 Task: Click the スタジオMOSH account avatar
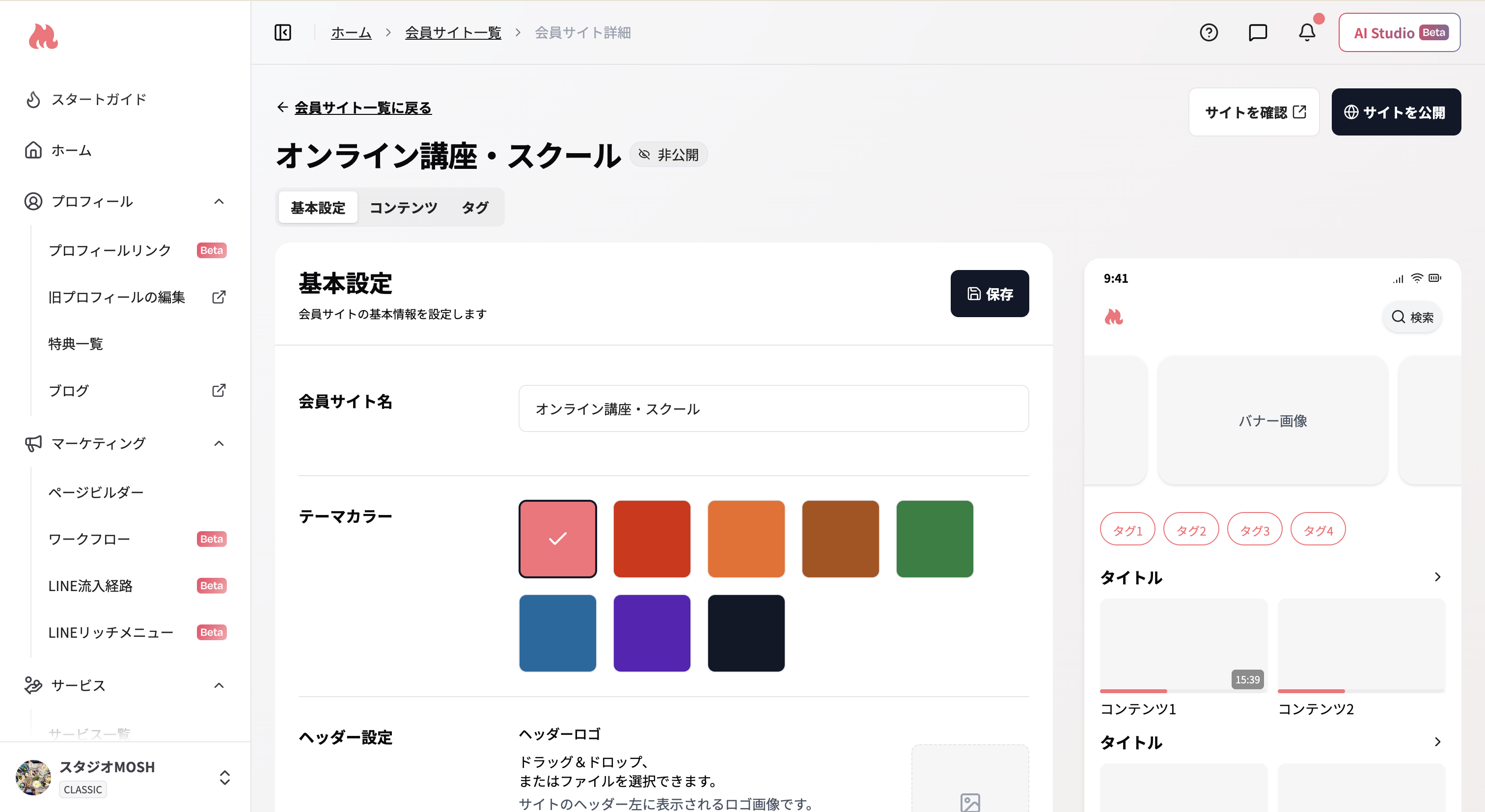(x=33, y=778)
